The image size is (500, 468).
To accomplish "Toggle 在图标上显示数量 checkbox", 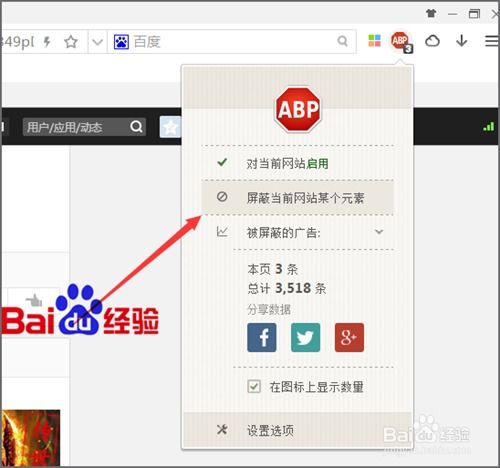I will coord(254,387).
